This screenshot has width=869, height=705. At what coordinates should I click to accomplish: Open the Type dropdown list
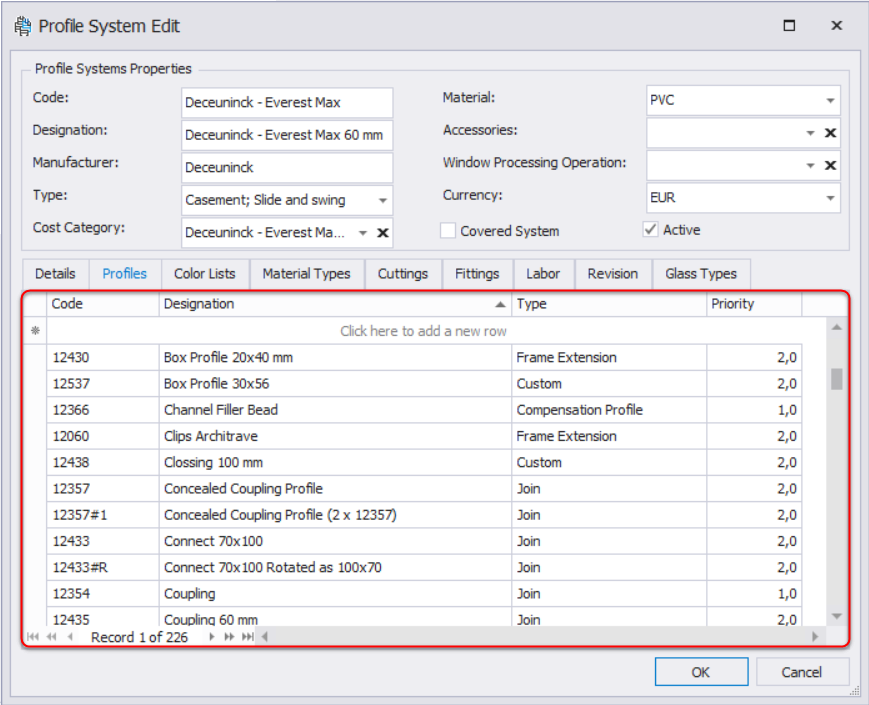(x=382, y=200)
